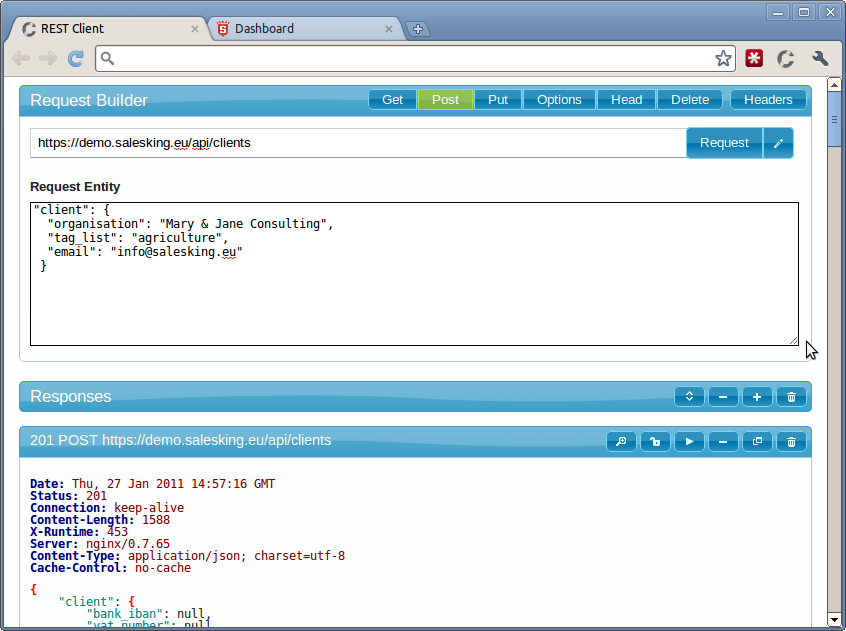Viewport: 846px width, 631px height.
Task: Replay the 201 POST request with the play icon
Action: (x=689, y=442)
